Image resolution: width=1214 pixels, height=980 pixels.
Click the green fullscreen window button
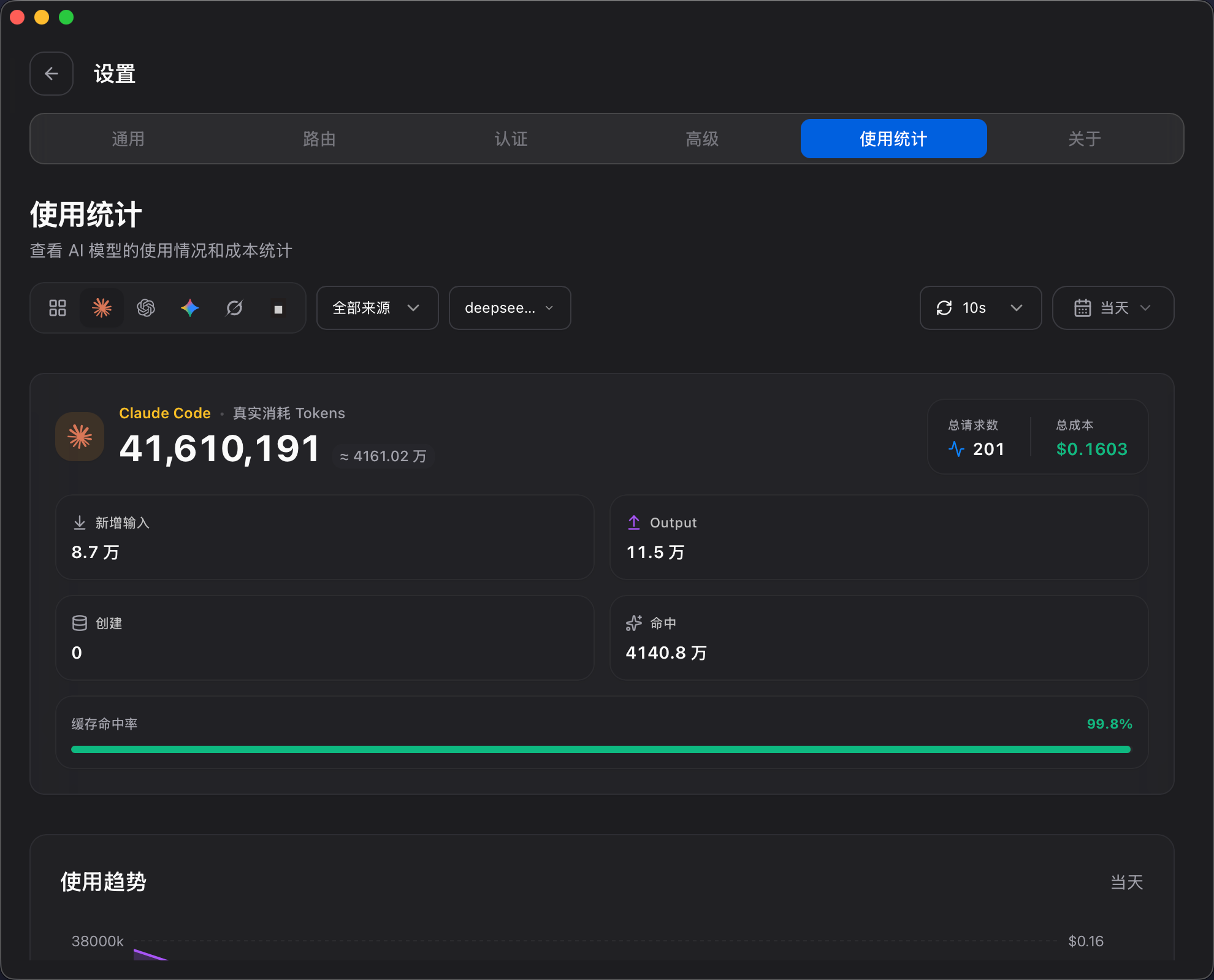(x=66, y=17)
